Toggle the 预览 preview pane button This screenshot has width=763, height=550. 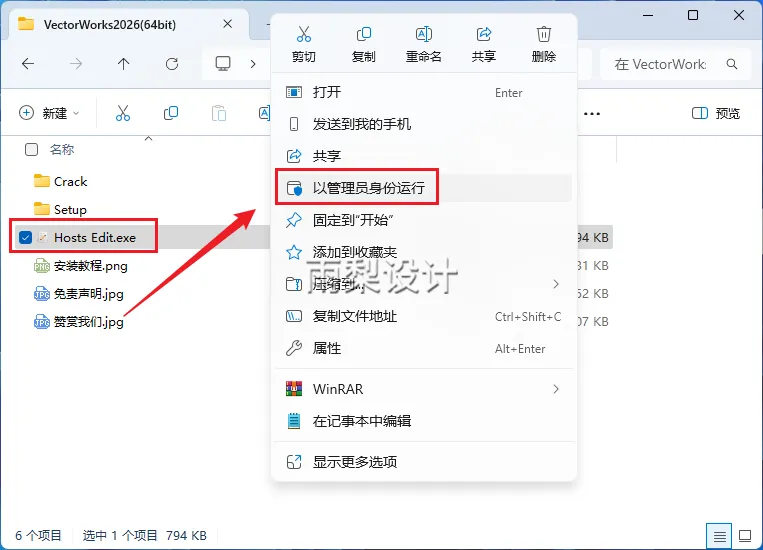(716, 113)
